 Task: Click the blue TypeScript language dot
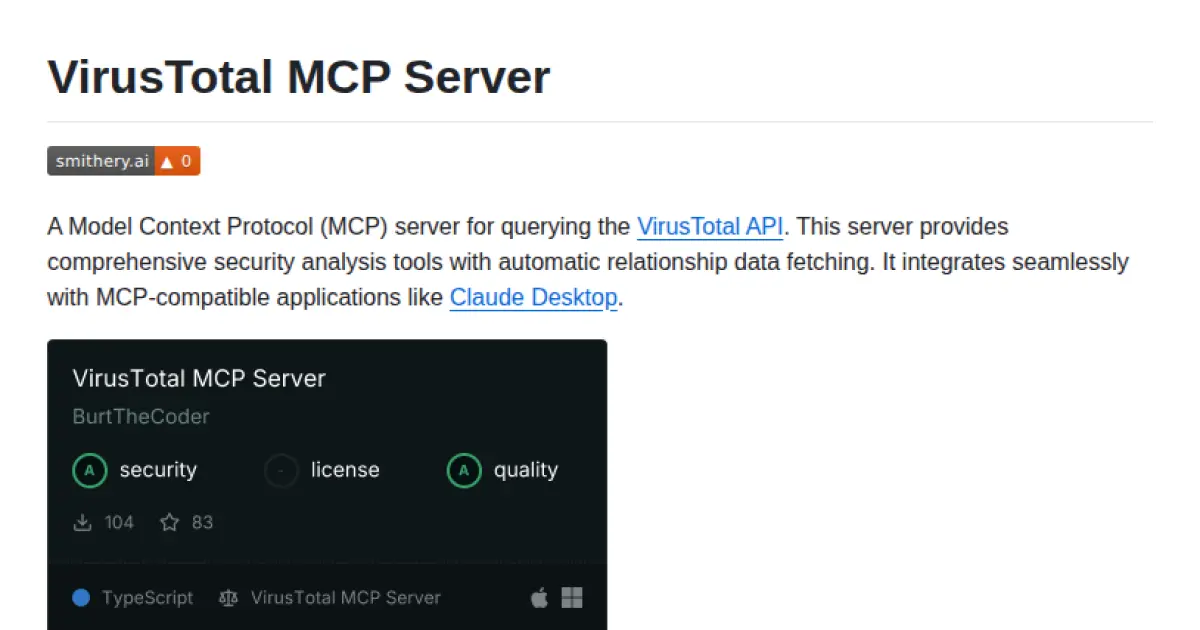point(81,597)
